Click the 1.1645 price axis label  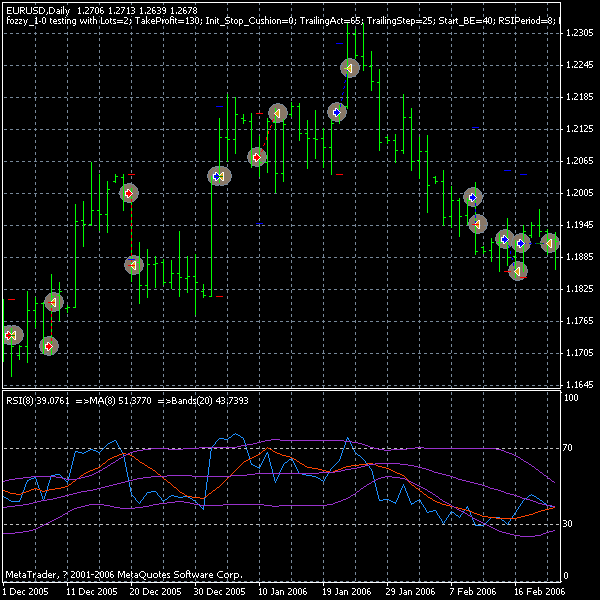(579, 384)
